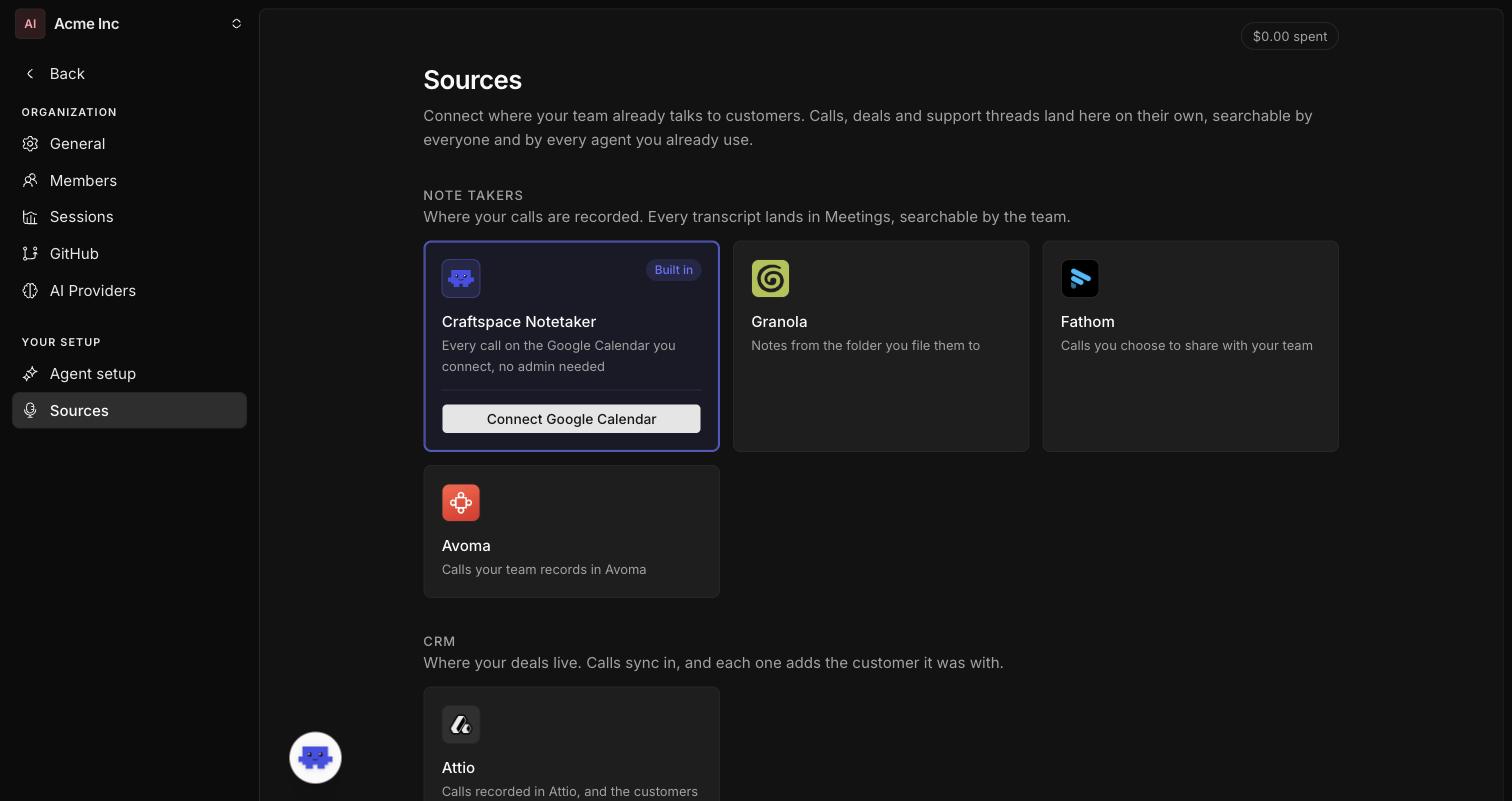Open the Agent setup page
1512x801 pixels.
(129, 374)
